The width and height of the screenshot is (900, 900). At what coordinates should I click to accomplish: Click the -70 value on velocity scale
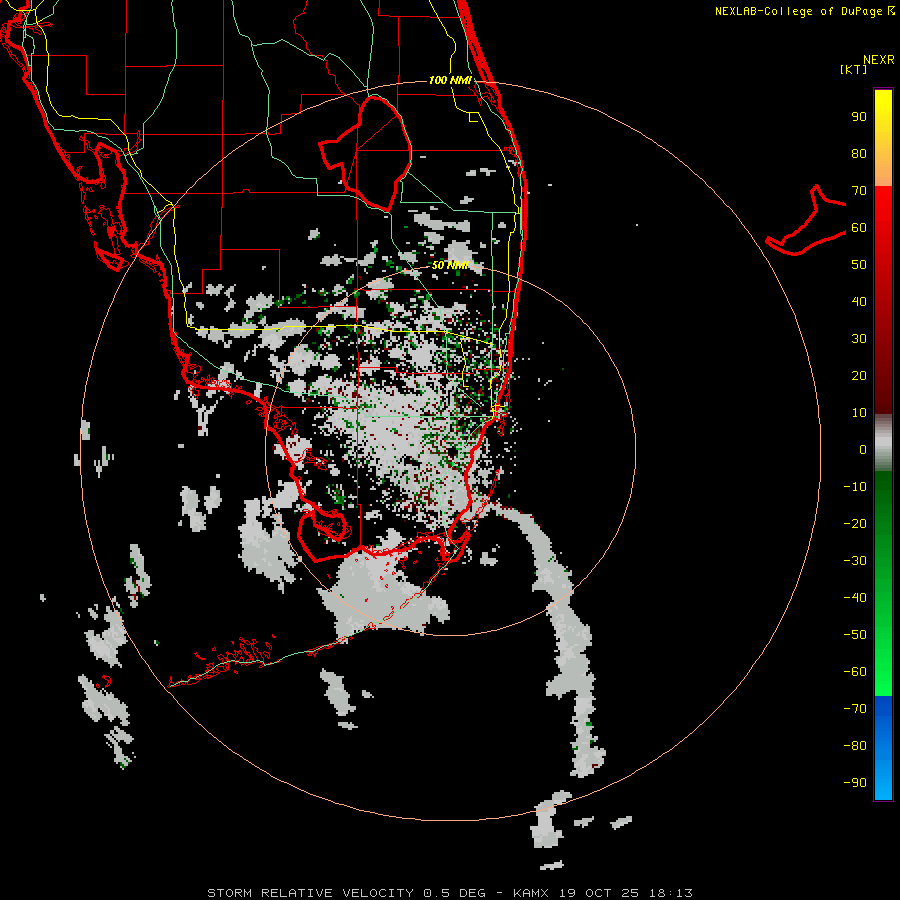coord(855,709)
